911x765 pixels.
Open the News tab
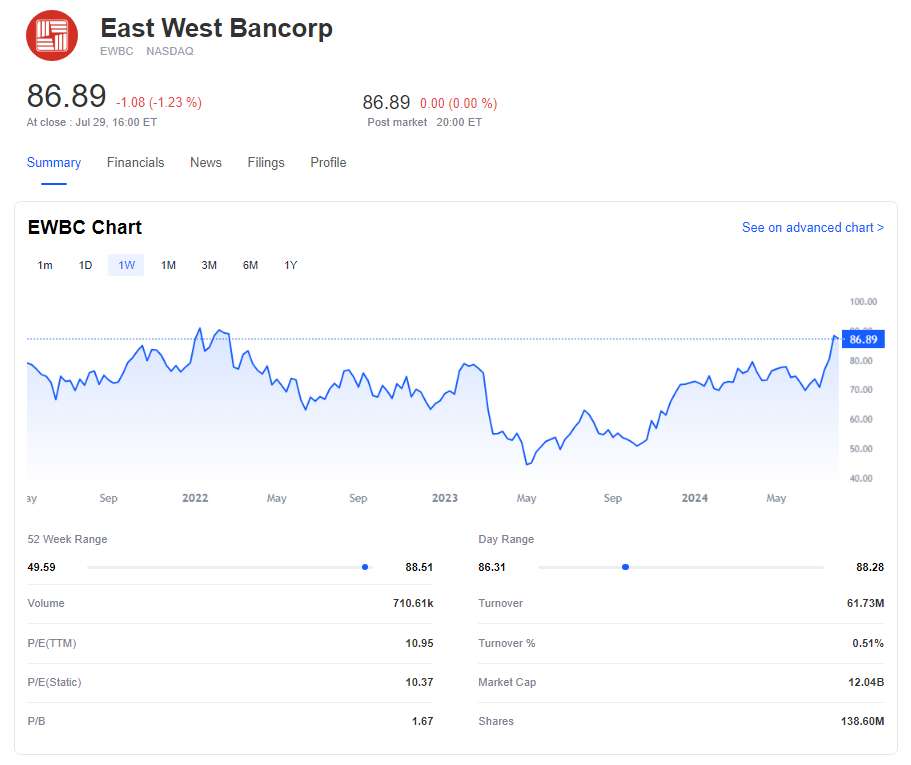[206, 163]
